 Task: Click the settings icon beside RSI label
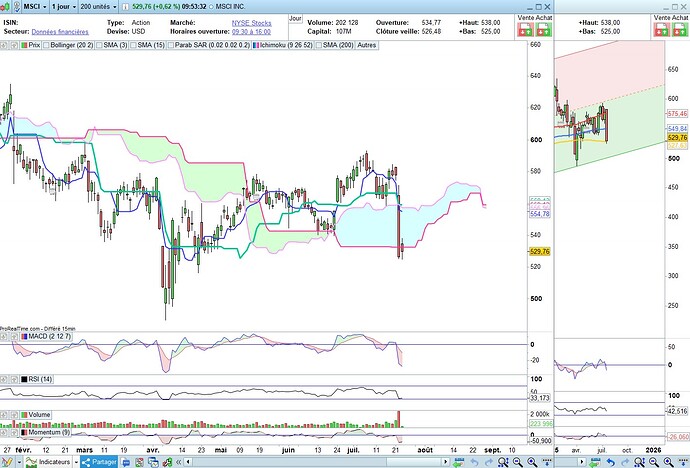point(14,379)
